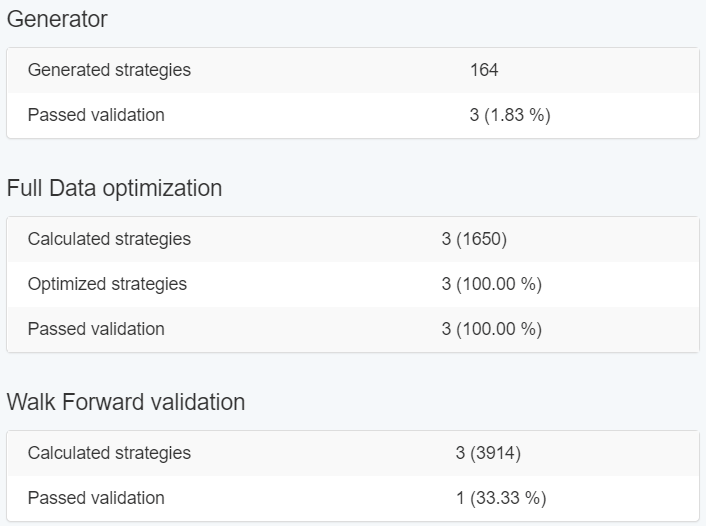
Task: Click the Generator section heading
Action: click(x=57, y=19)
